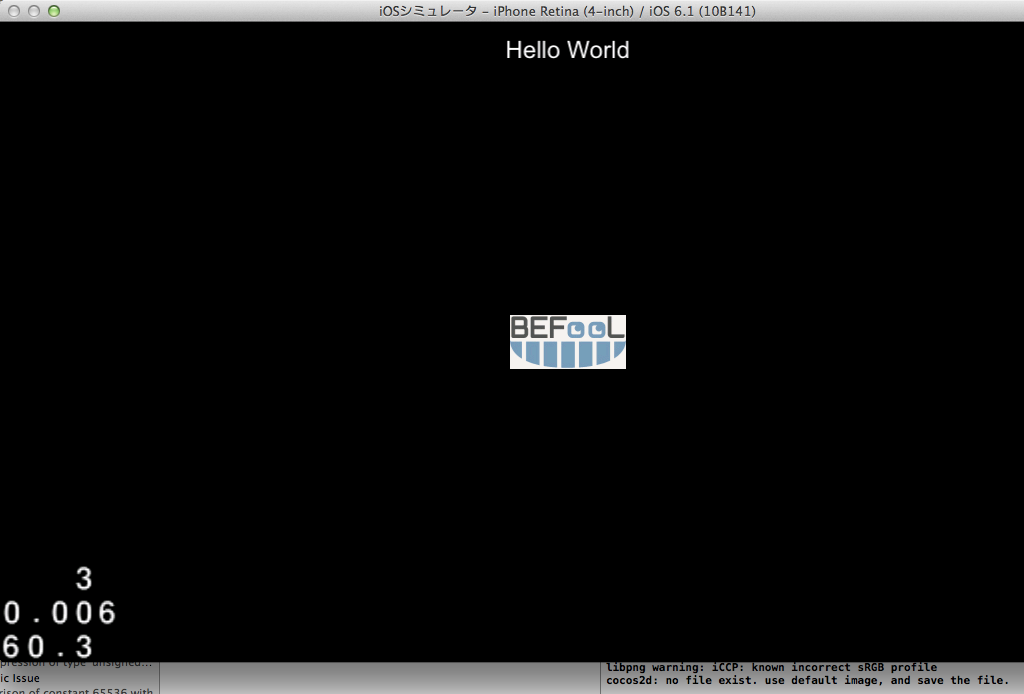Minimize the iOS Simulator window
Image resolution: width=1024 pixels, height=694 pixels.
click(34, 10)
